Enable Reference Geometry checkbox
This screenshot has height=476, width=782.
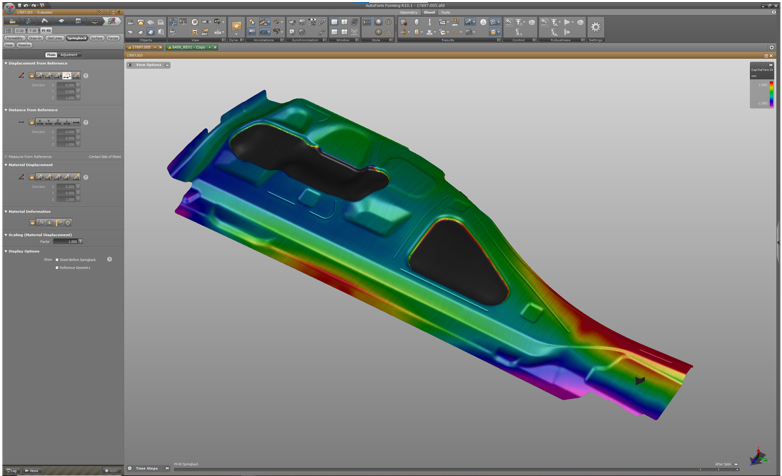[57, 267]
